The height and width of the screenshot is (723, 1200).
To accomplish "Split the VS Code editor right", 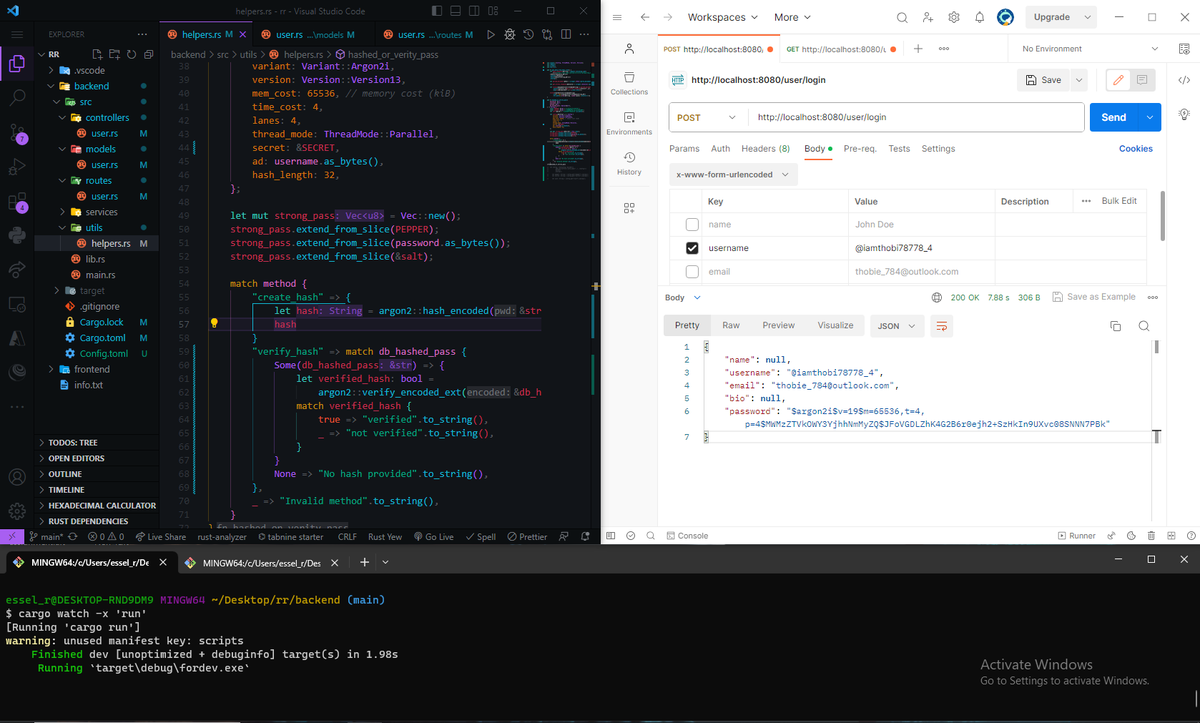I will pos(567,35).
